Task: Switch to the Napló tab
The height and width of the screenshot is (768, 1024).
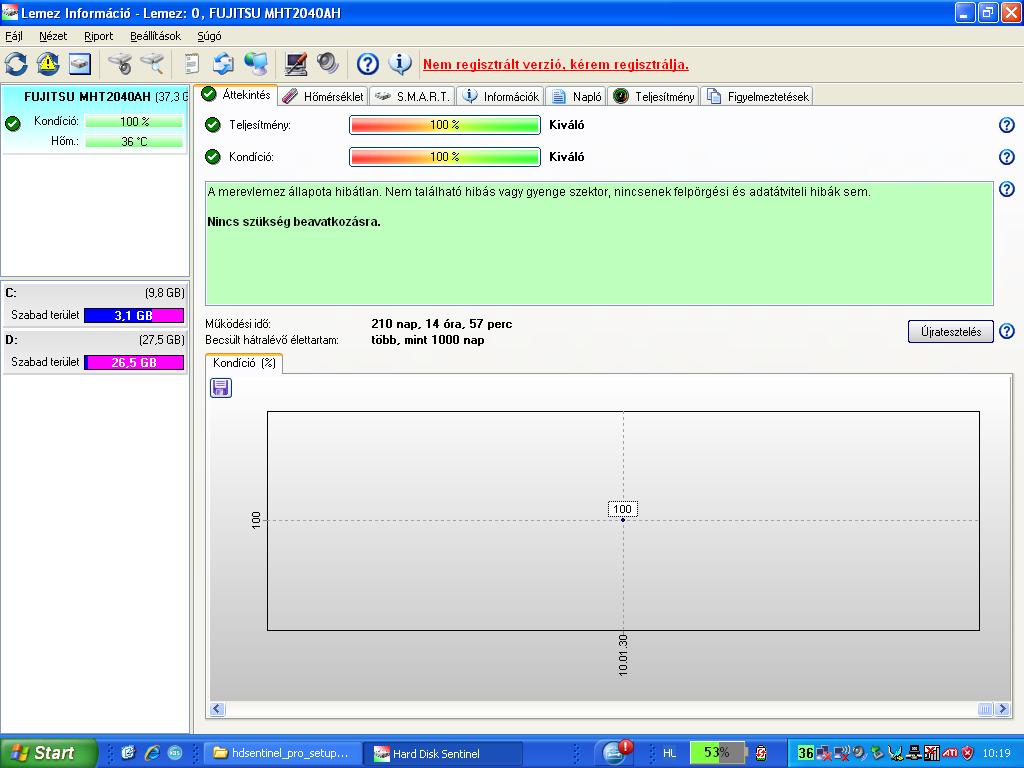Action: coord(576,97)
